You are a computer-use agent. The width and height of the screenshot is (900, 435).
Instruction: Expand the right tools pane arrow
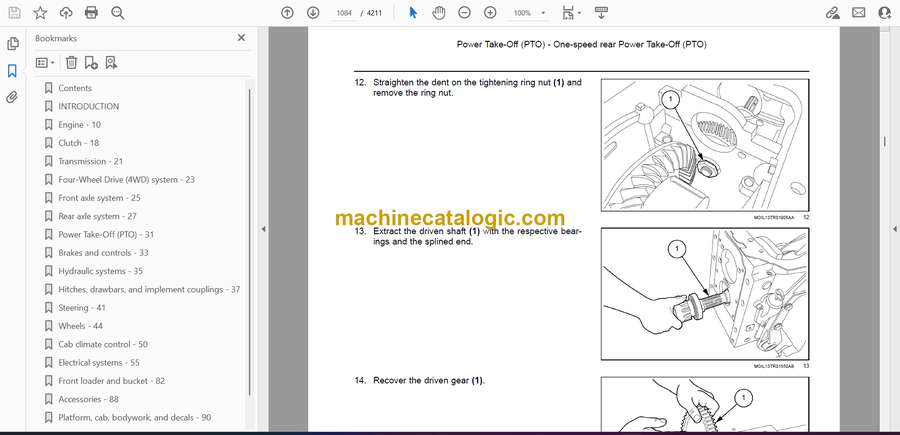pos(894,229)
